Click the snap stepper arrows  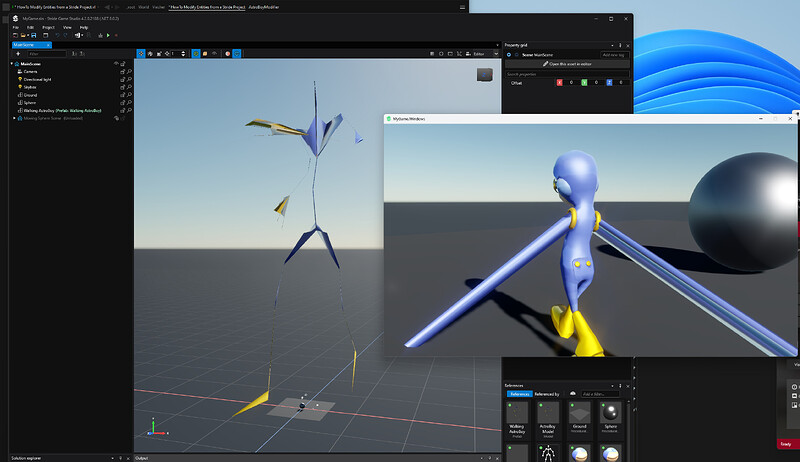click(x=183, y=54)
